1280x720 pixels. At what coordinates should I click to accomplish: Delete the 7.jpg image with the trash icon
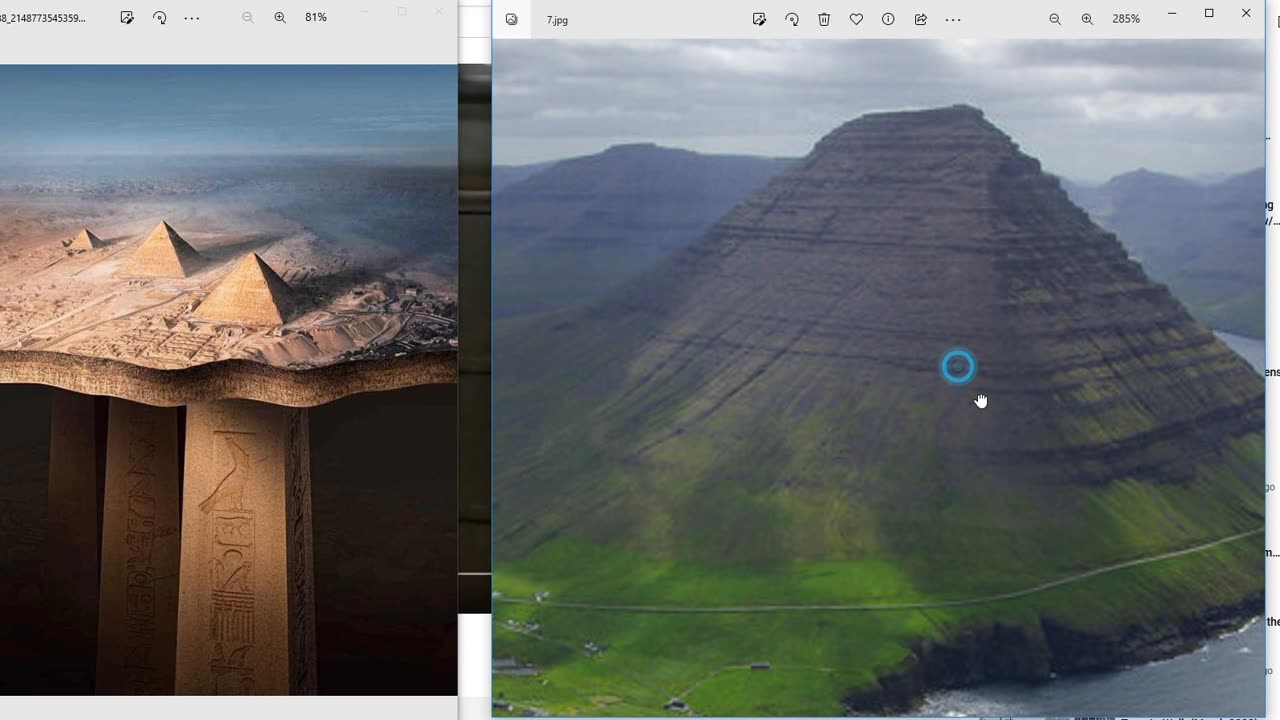pyautogui.click(x=824, y=19)
